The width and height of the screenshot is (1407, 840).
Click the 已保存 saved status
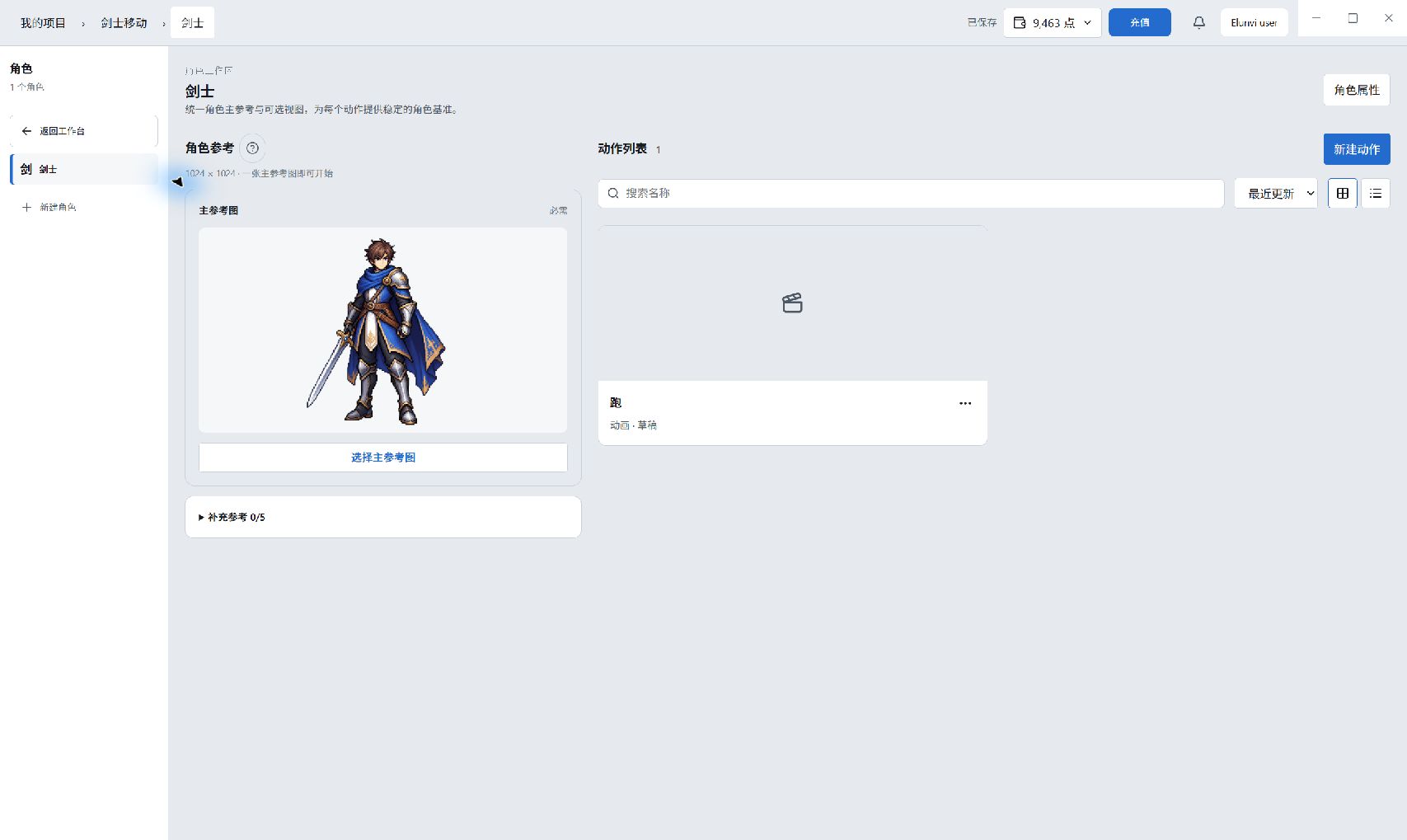point(982,23)
